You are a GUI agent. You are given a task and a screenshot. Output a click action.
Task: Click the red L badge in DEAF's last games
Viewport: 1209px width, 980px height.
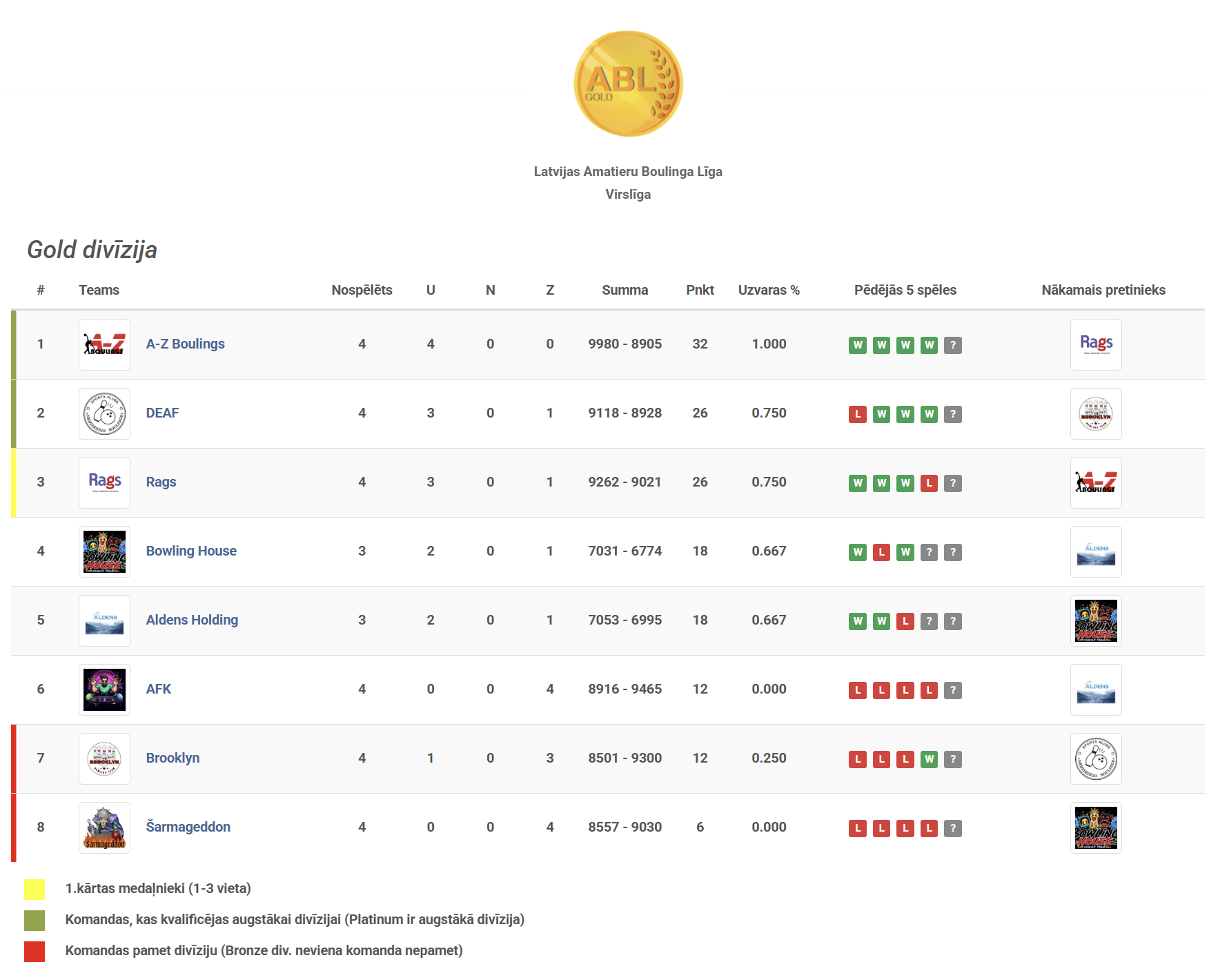click(x=858, y=414)
